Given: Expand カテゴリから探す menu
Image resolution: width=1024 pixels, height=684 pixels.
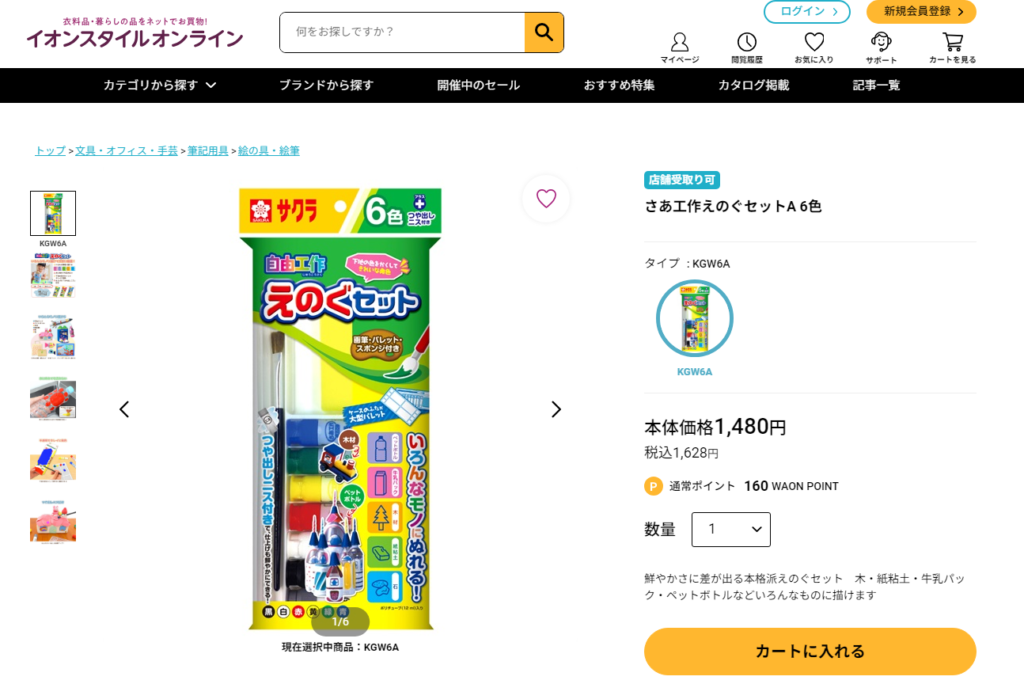Looking at the screenshot, I should [160, 85].
